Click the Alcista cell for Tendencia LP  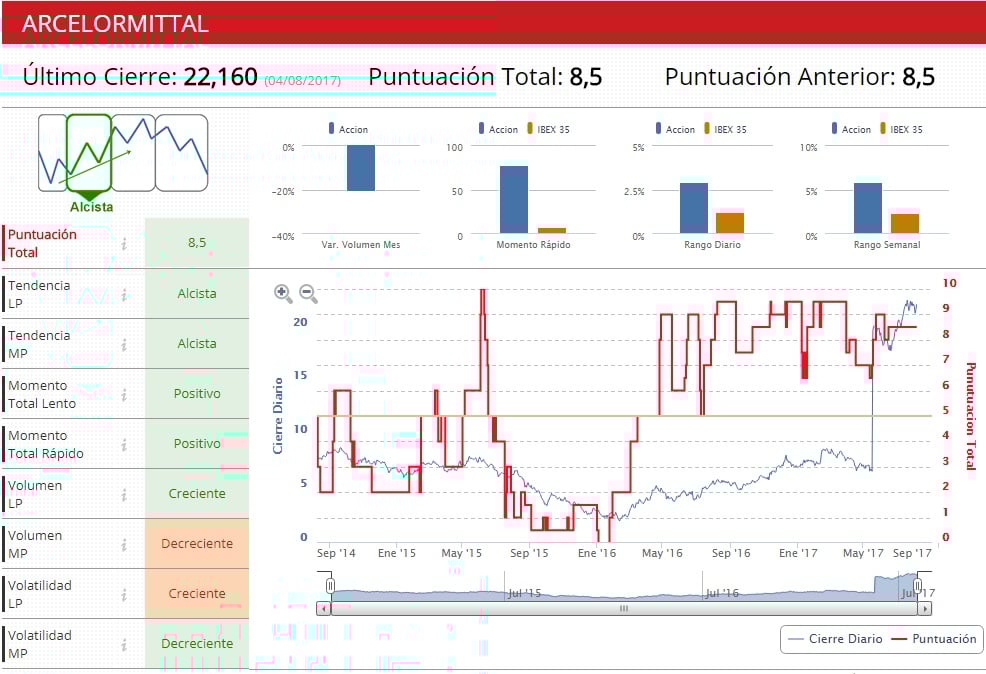[197, 294]
